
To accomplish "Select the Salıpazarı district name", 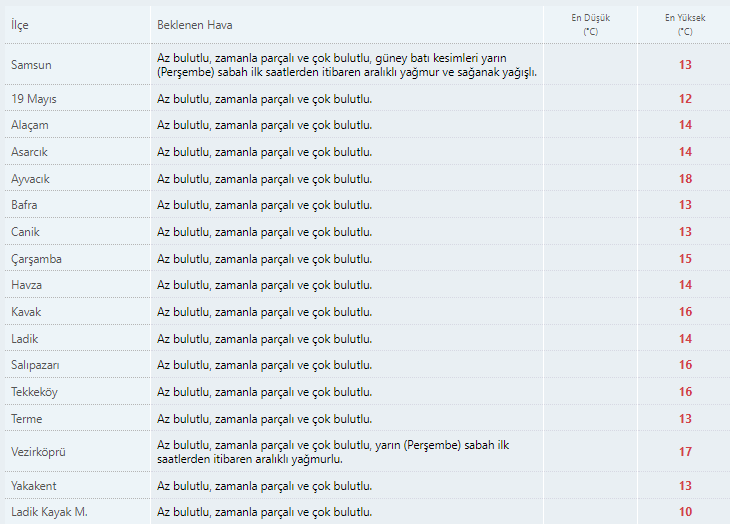I will click(x=35, y=365).
